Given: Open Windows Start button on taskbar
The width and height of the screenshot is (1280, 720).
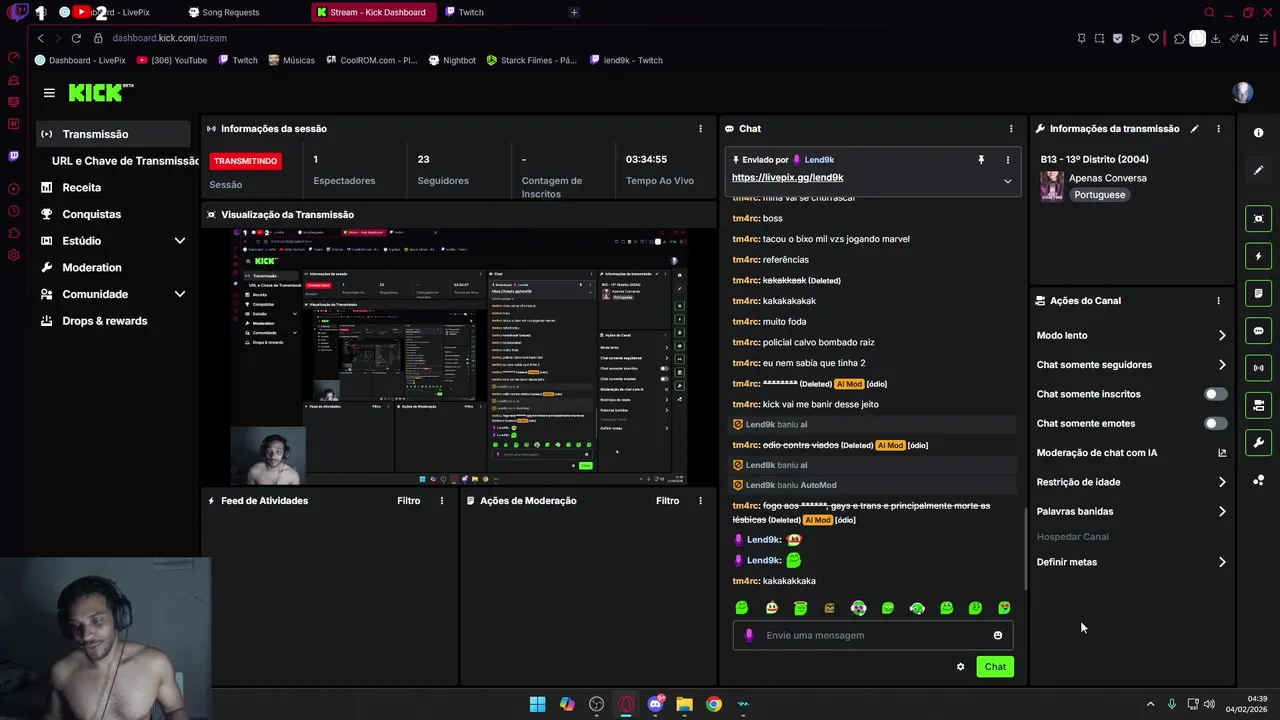Looking at the screenshot, I should tap(537, 704).
